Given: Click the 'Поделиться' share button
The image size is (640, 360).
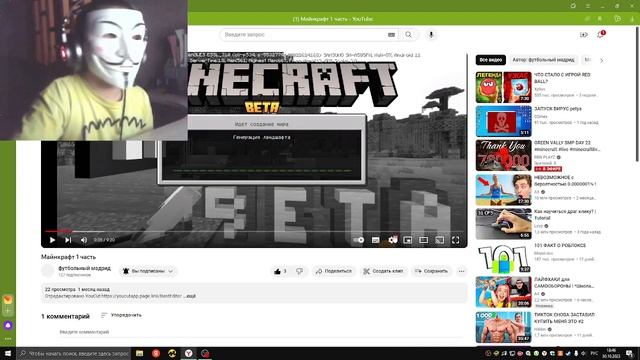Looking at the screenshot, I should pos(333,271).
